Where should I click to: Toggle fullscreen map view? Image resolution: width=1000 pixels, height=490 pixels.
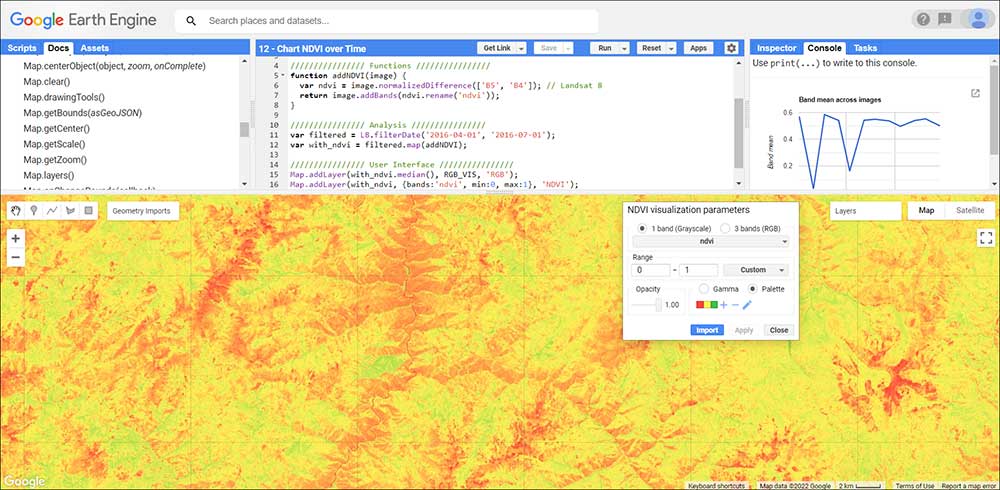(986, 238)
